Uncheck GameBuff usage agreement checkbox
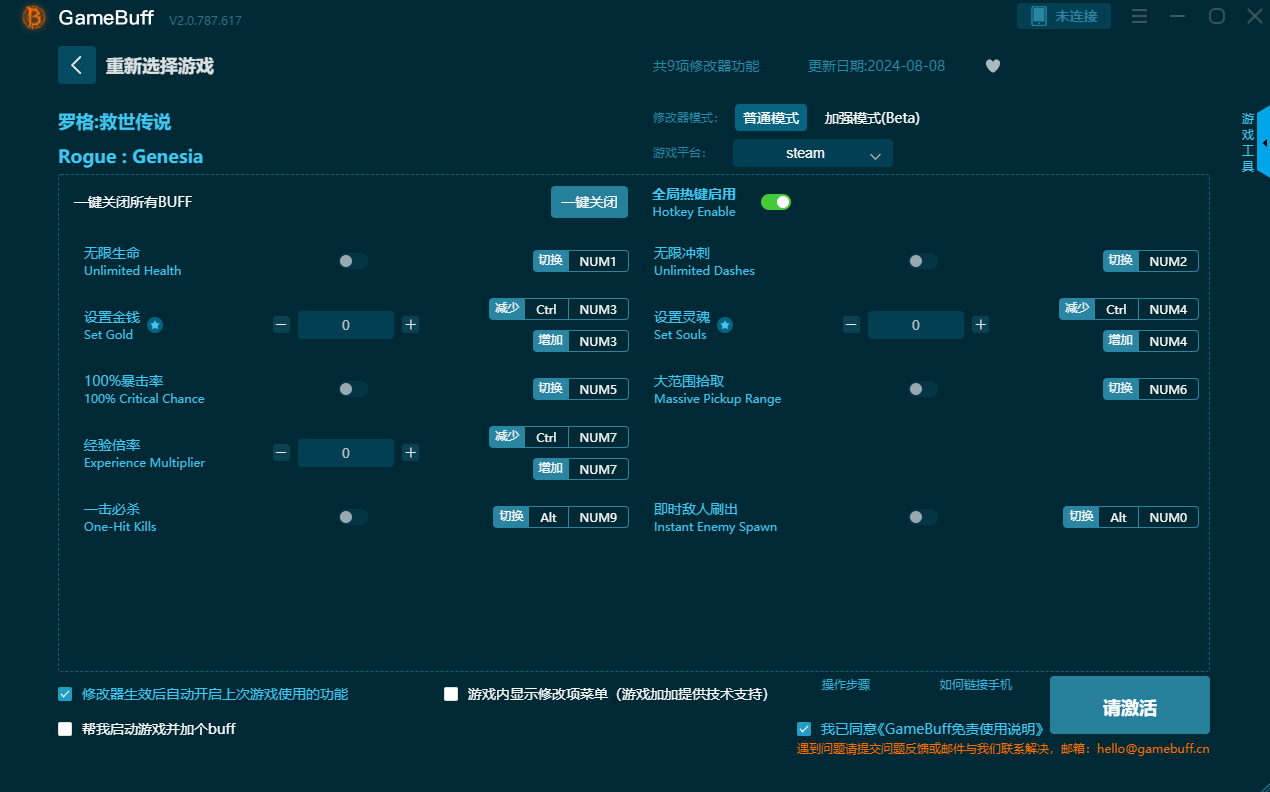 point(804,729)
